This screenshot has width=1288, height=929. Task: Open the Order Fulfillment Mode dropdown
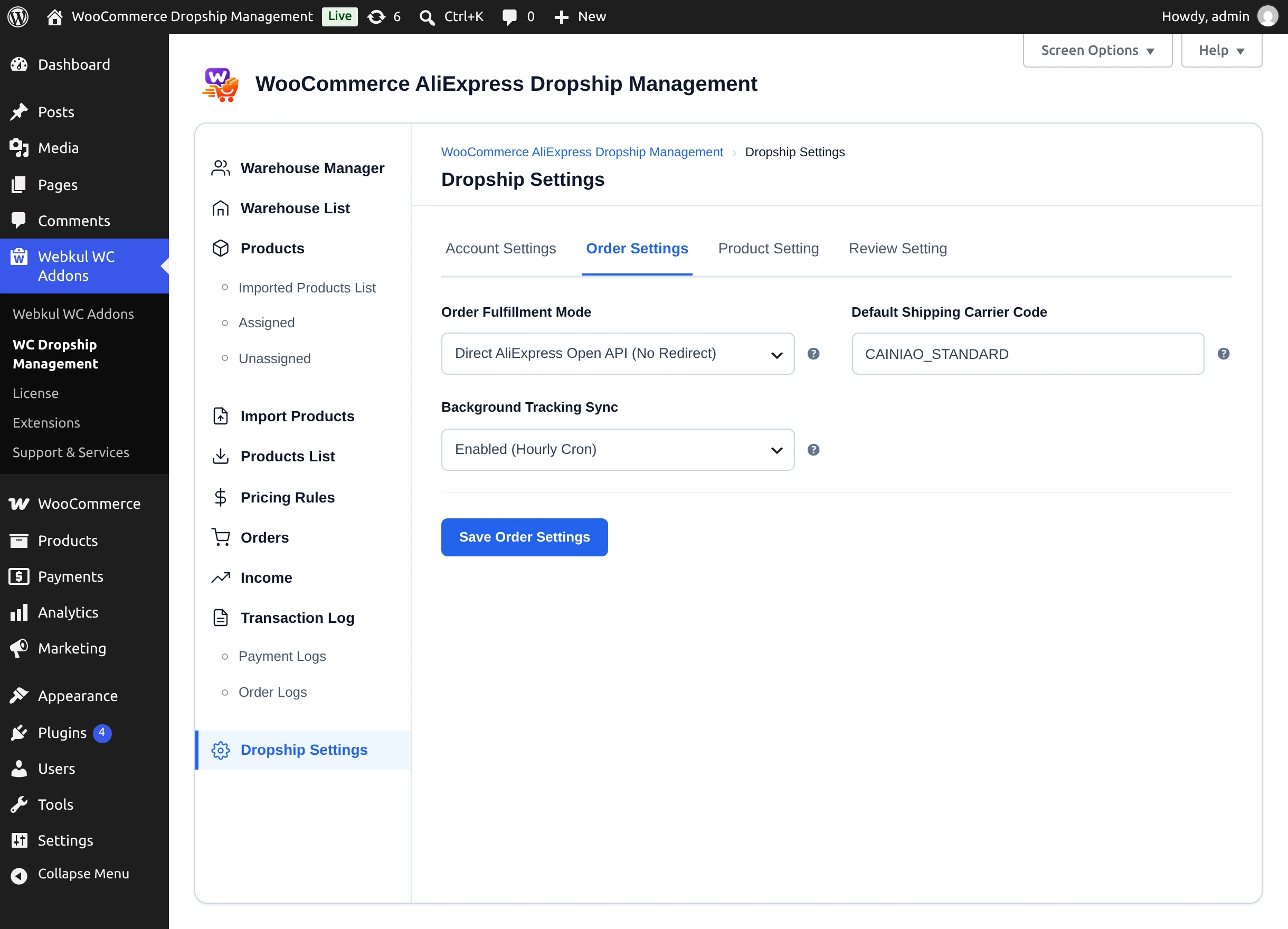pyautogui.click(x=617, y=354)
